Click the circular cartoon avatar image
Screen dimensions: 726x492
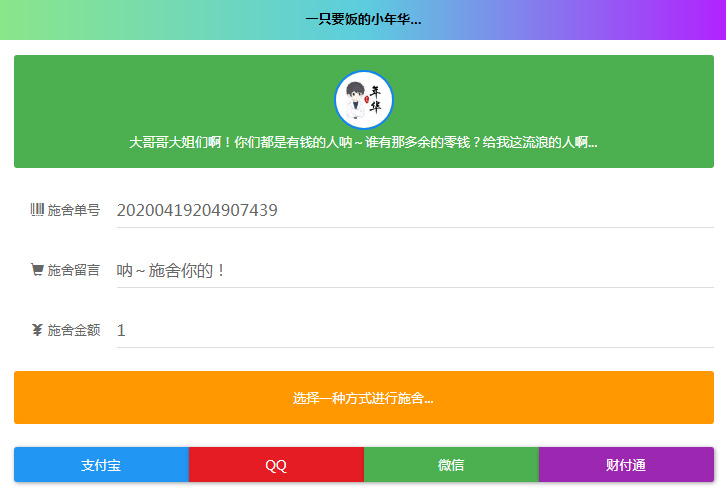click(x=363, y=99)
